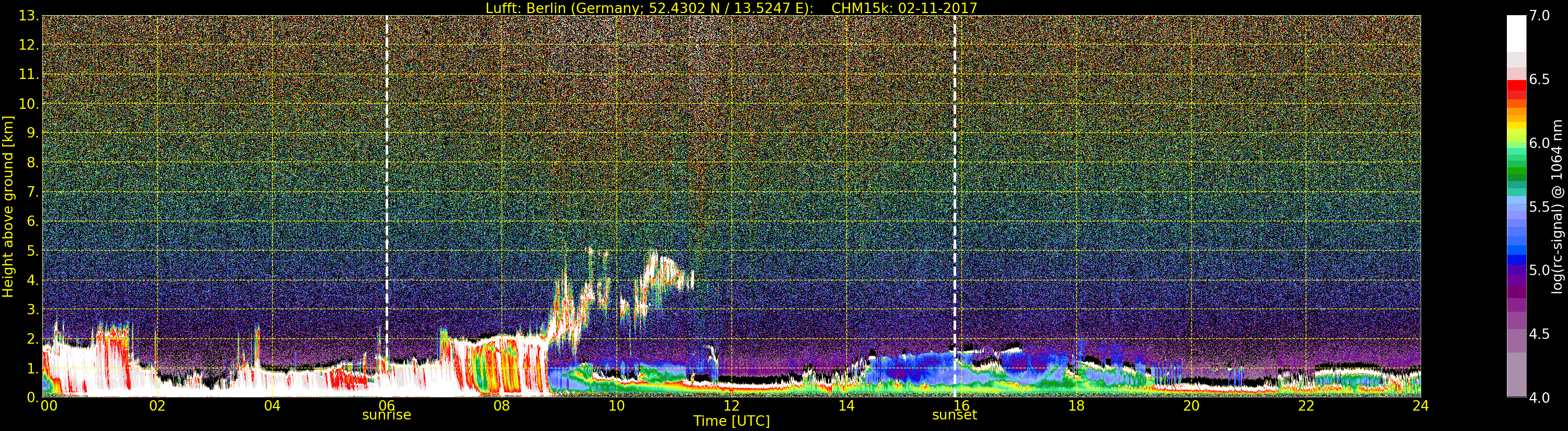Pick the yellow band on the colorbar
This screenshot has width=1568, height=431.
(1516, 127)
